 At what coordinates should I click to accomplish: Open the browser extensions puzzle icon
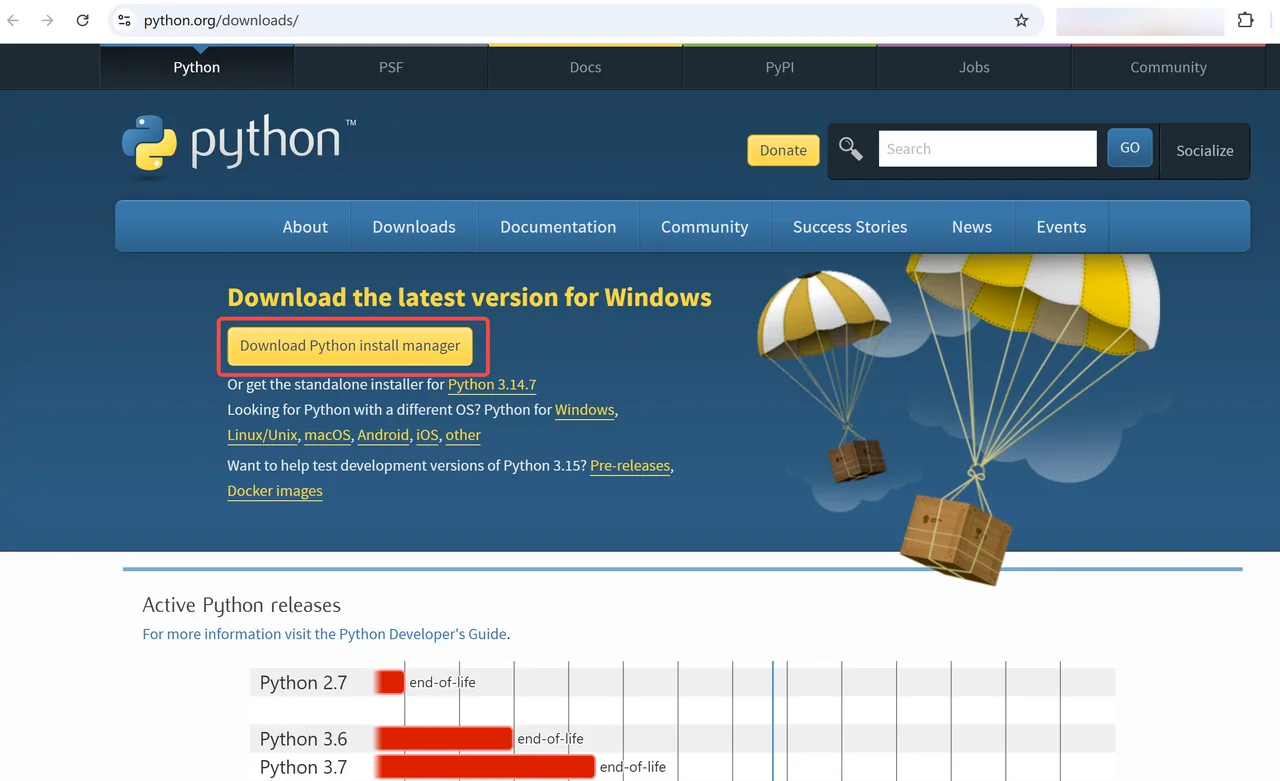click(1246, 20)
